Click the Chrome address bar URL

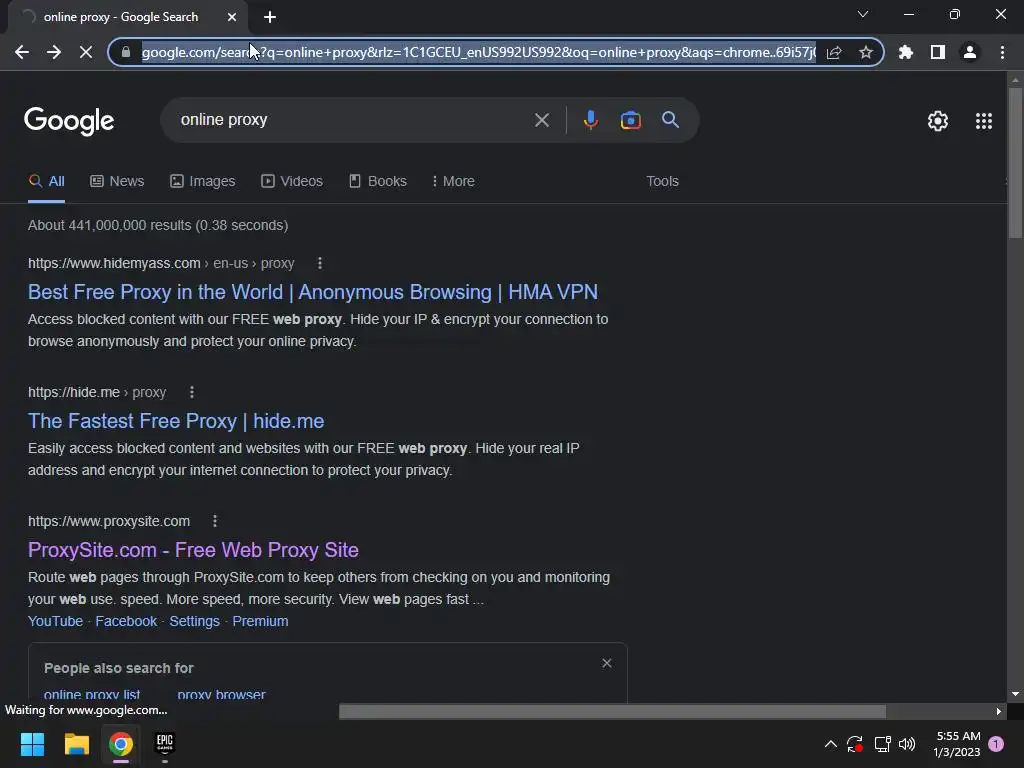(478, 52)
